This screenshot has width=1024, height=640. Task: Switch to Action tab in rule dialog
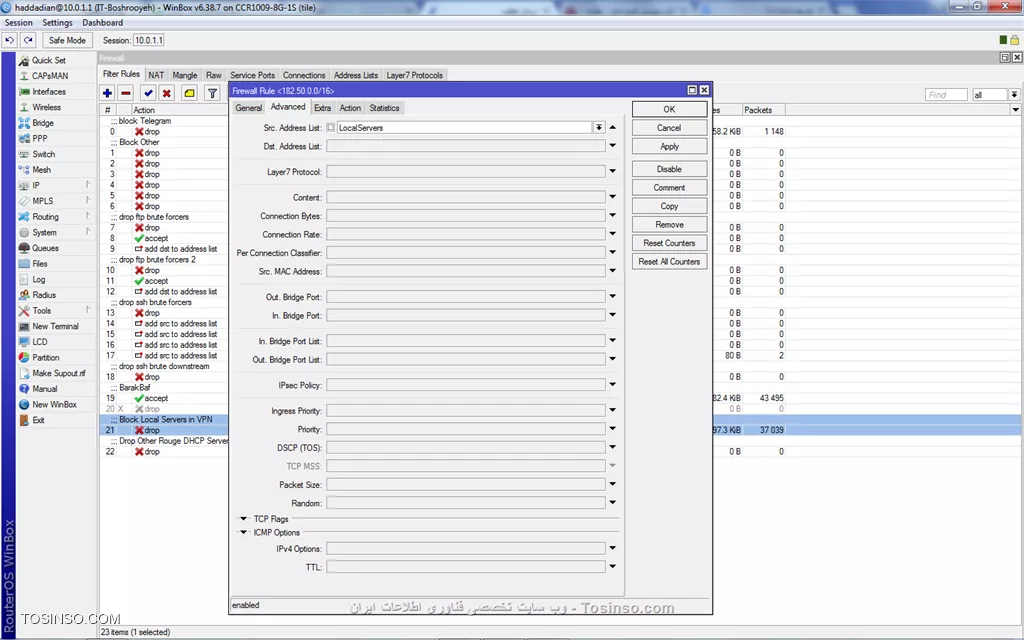[x=350, y=108]
